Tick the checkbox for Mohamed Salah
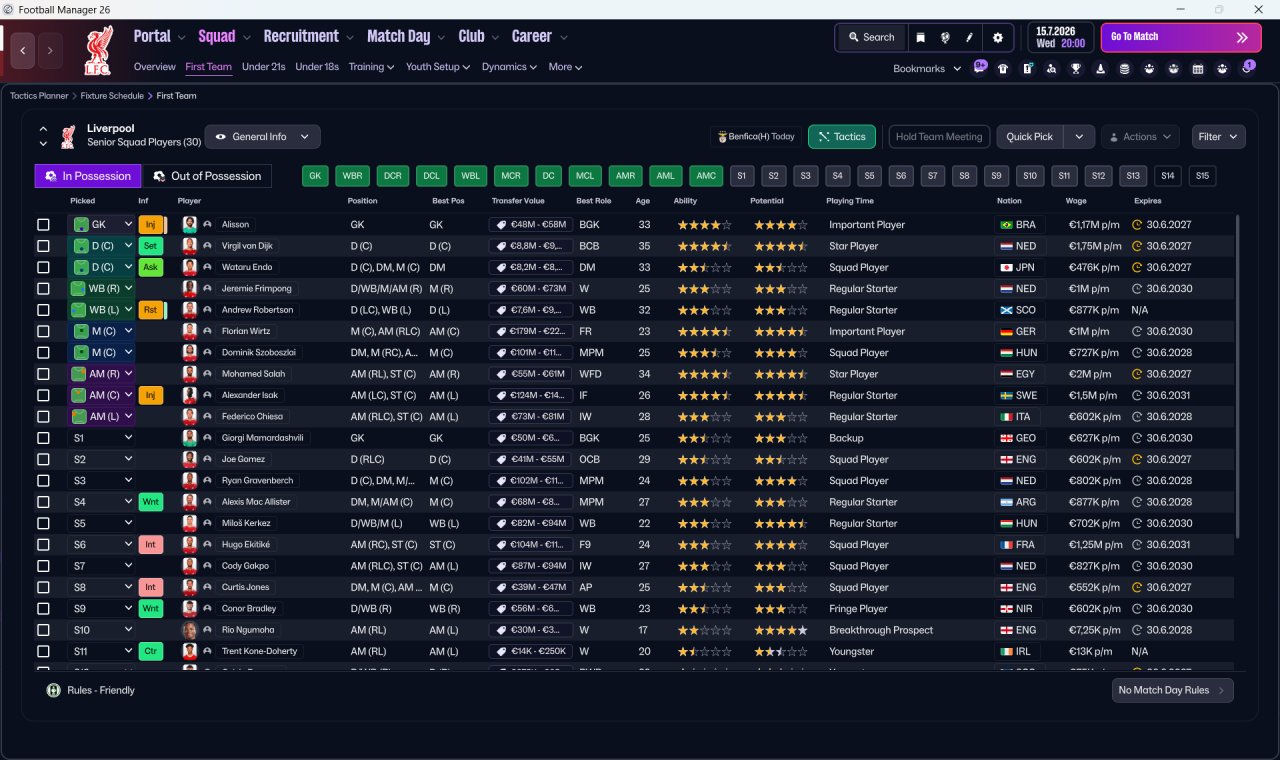 (43, 374)
